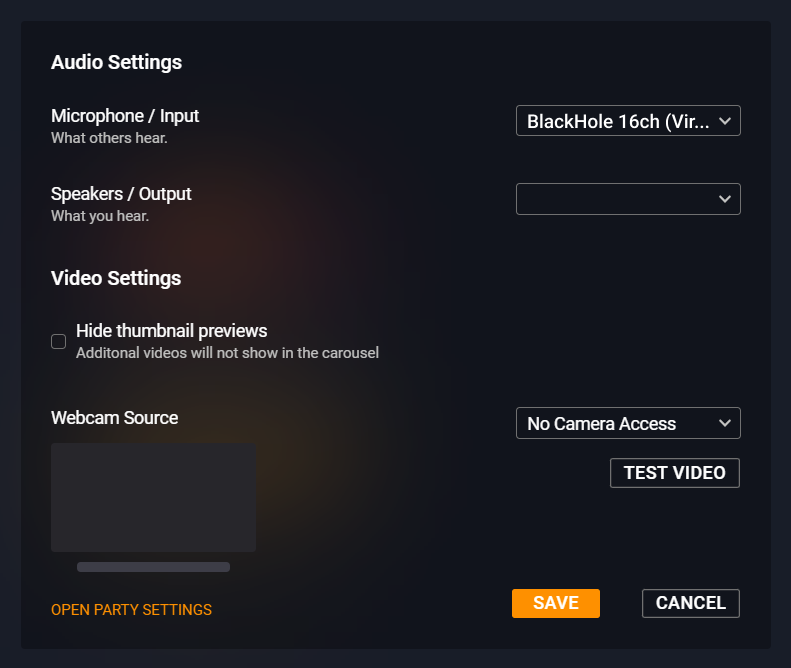Expand the empty Speakers / Output dropdown
This screenshot has height=668, width=791.
click(x=618, y=199)
